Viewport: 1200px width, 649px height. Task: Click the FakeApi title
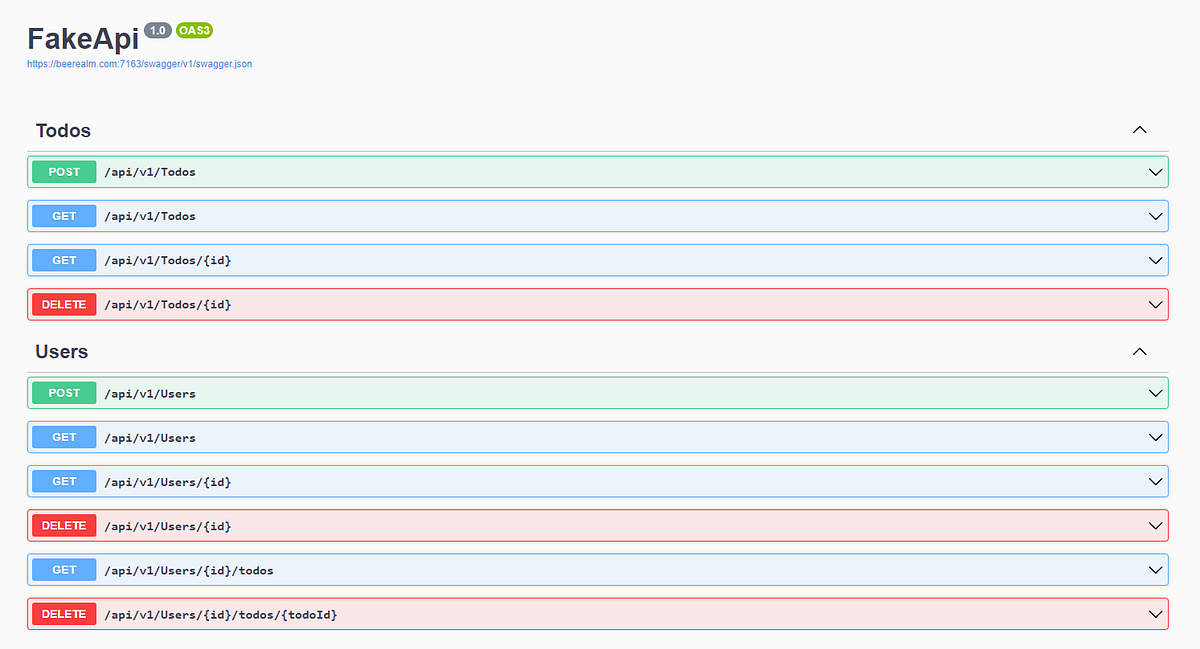point(83,38)
